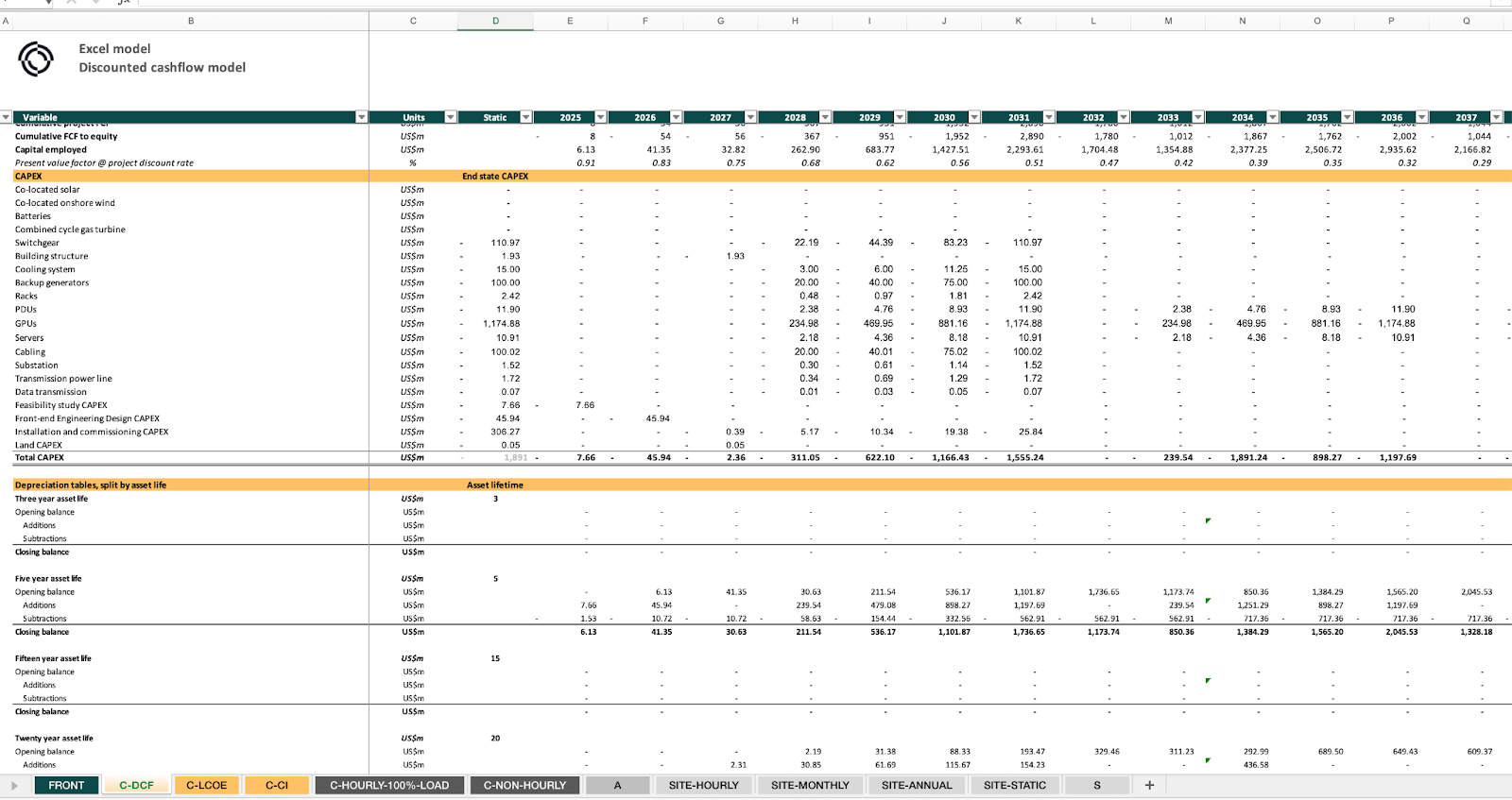Click the sheet tab scroll arrow
The width and height of the screenshot is (1512, 800).
click(x=14, y=785)
